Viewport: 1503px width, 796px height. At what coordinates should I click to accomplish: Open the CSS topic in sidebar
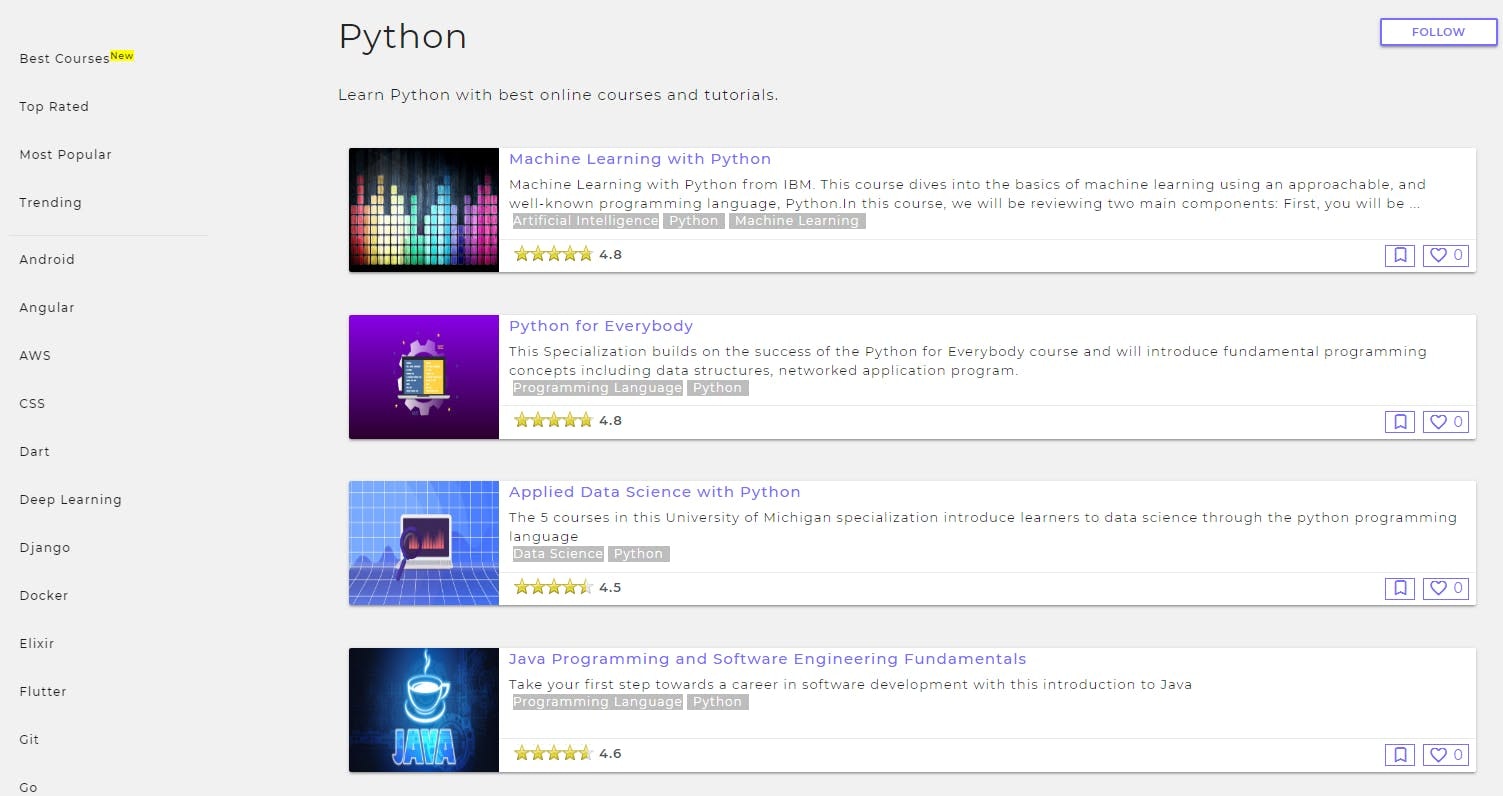click(32, 403)
